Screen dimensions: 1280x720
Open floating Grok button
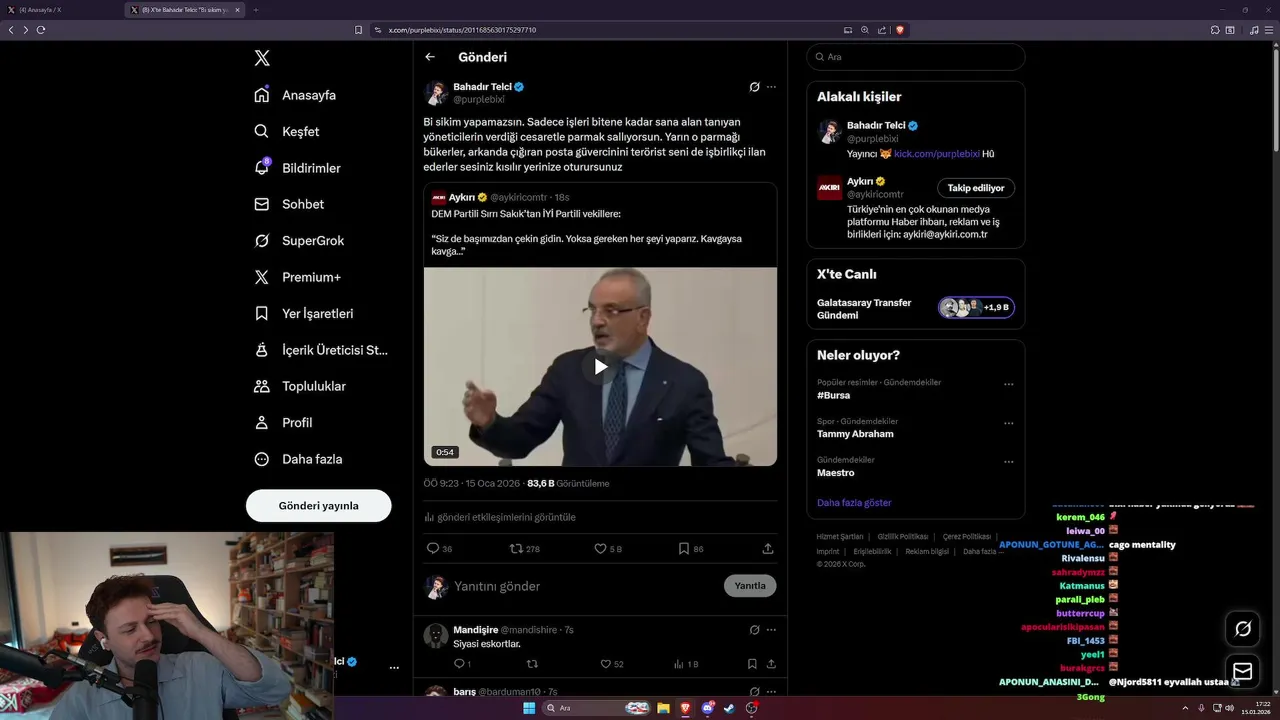(x=1243, y=628)
